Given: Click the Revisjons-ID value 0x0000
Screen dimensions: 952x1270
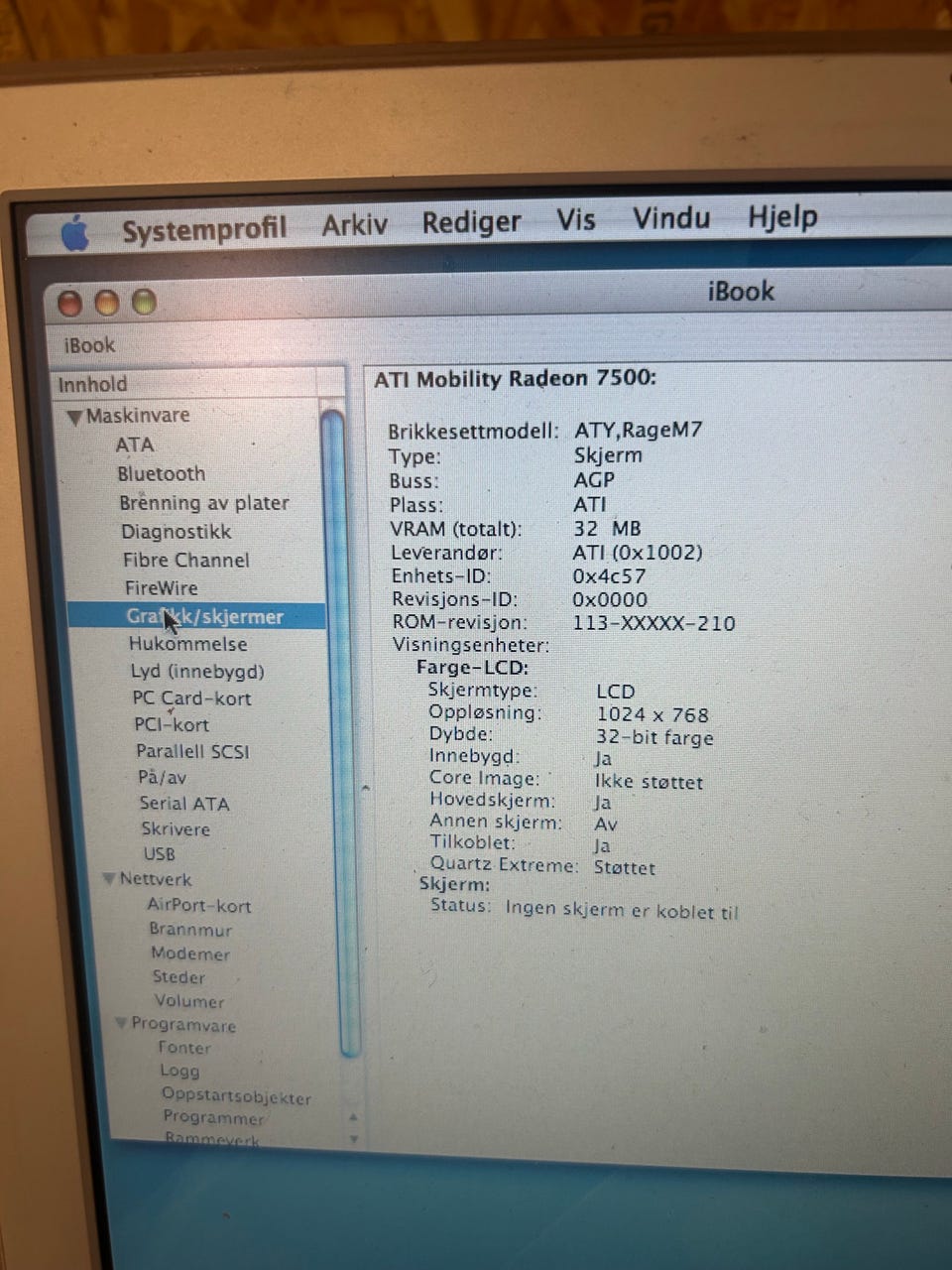Looking at the screenshot, I should click(x=610, y=600).
